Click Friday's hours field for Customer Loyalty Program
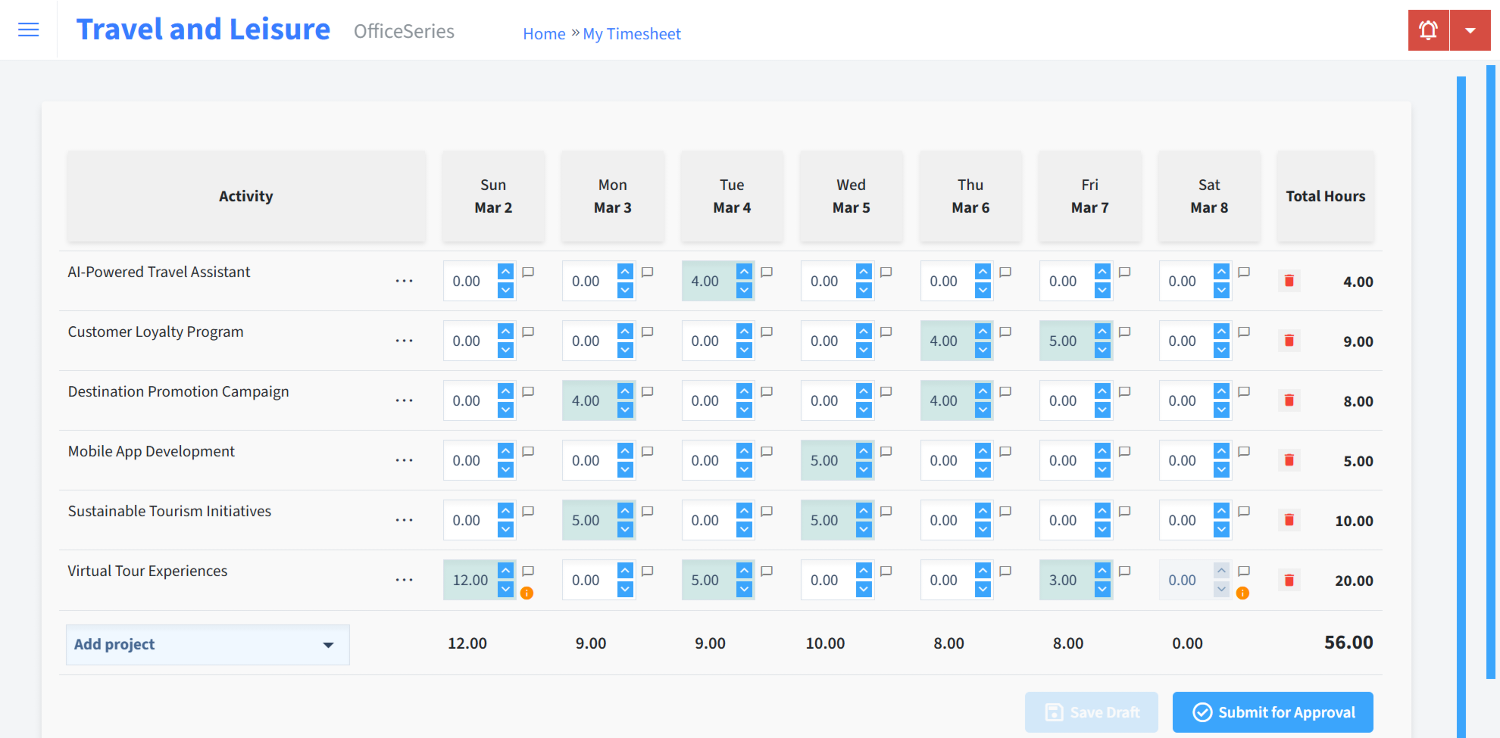The height and width of the screenshot is (738, 1500). coord(1063,340)
